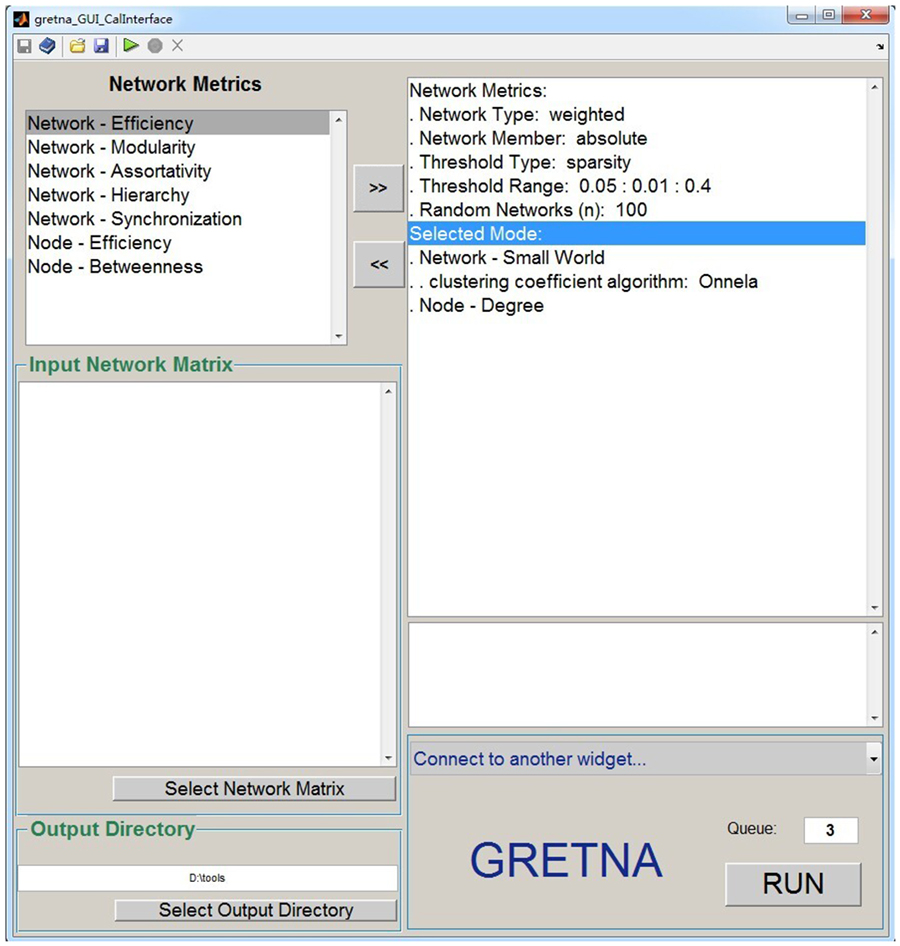Screen dimensions: 900x946
Task: Click up arrow of lower description box scrollbar
Action: pyautogui.click(x=875, y=632)
